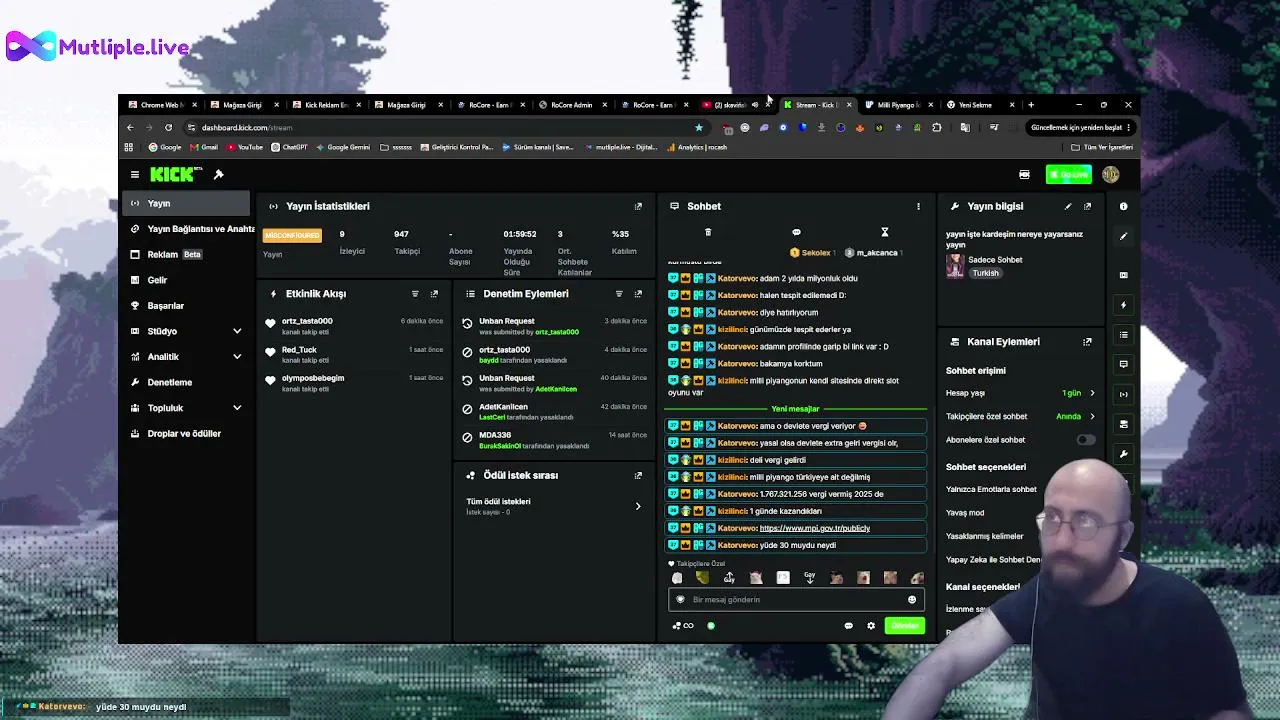
Task: Switch to the Kick Reklam browser tab
Action: pyautogui.click(x=326, y=105)
